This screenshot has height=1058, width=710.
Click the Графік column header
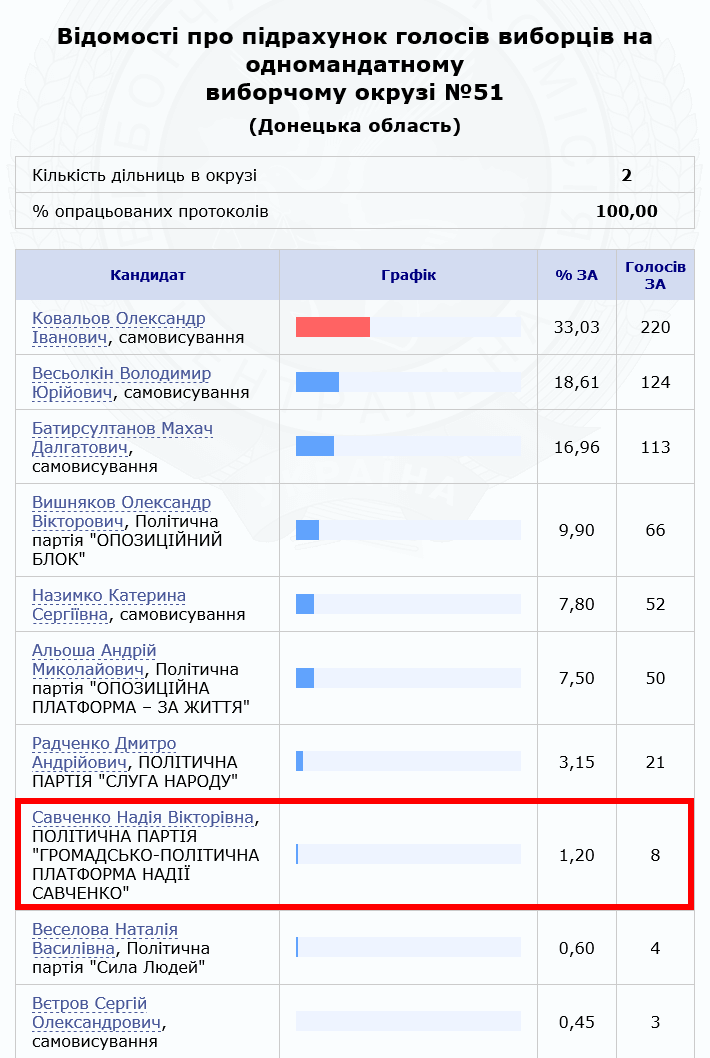[x=409, y=275]
